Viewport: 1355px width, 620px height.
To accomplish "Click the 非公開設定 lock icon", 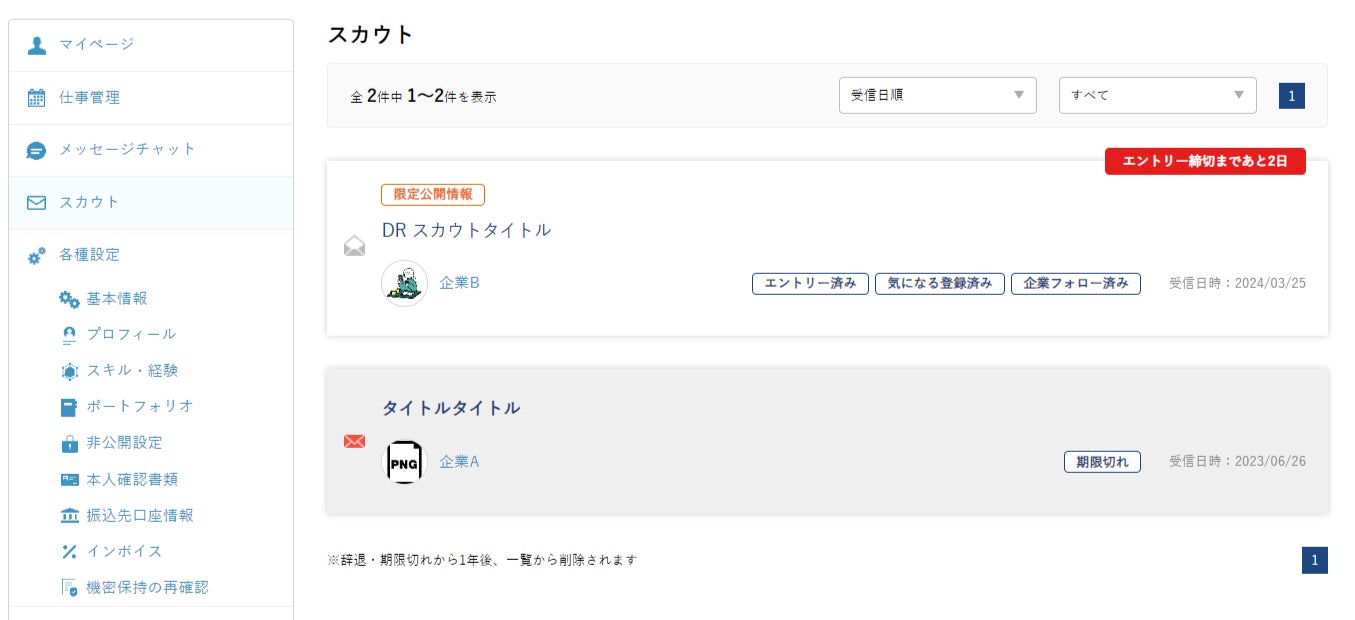I will pyautogui.click(x=69, y=443).
